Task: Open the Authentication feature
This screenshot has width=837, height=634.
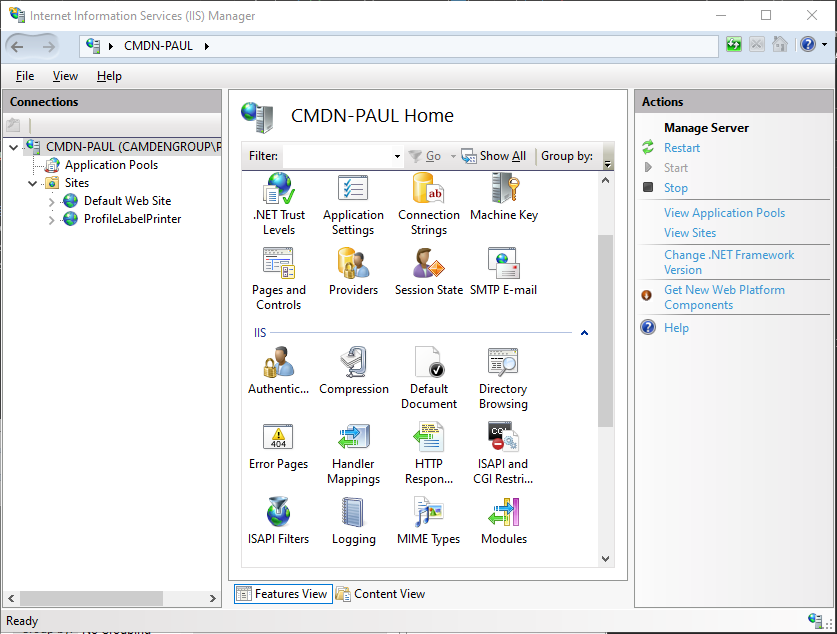Action: click(279, 371)
